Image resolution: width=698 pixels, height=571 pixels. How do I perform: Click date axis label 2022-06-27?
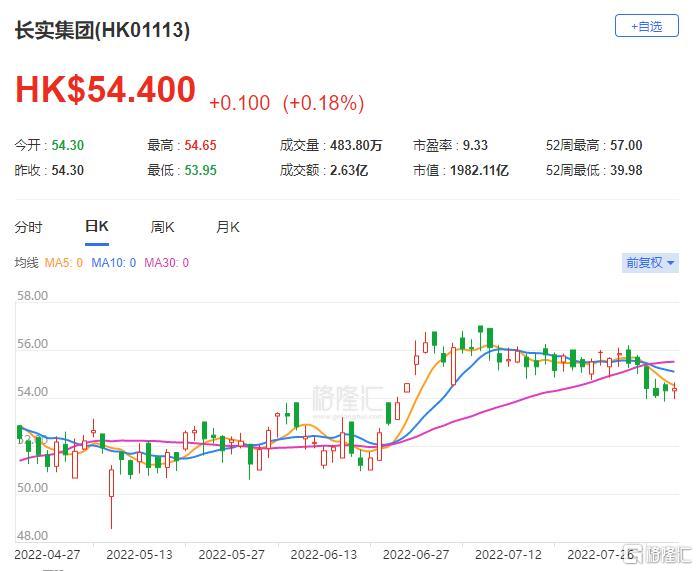[x=416, y=555]
